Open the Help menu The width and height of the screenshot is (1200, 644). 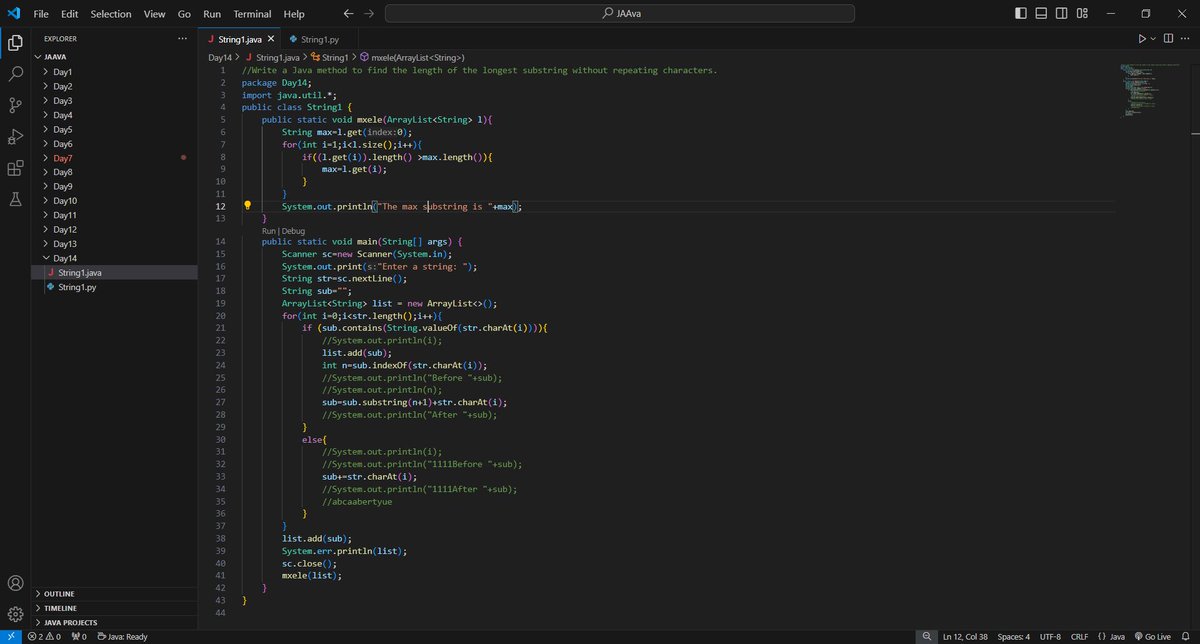click(294, 14)
